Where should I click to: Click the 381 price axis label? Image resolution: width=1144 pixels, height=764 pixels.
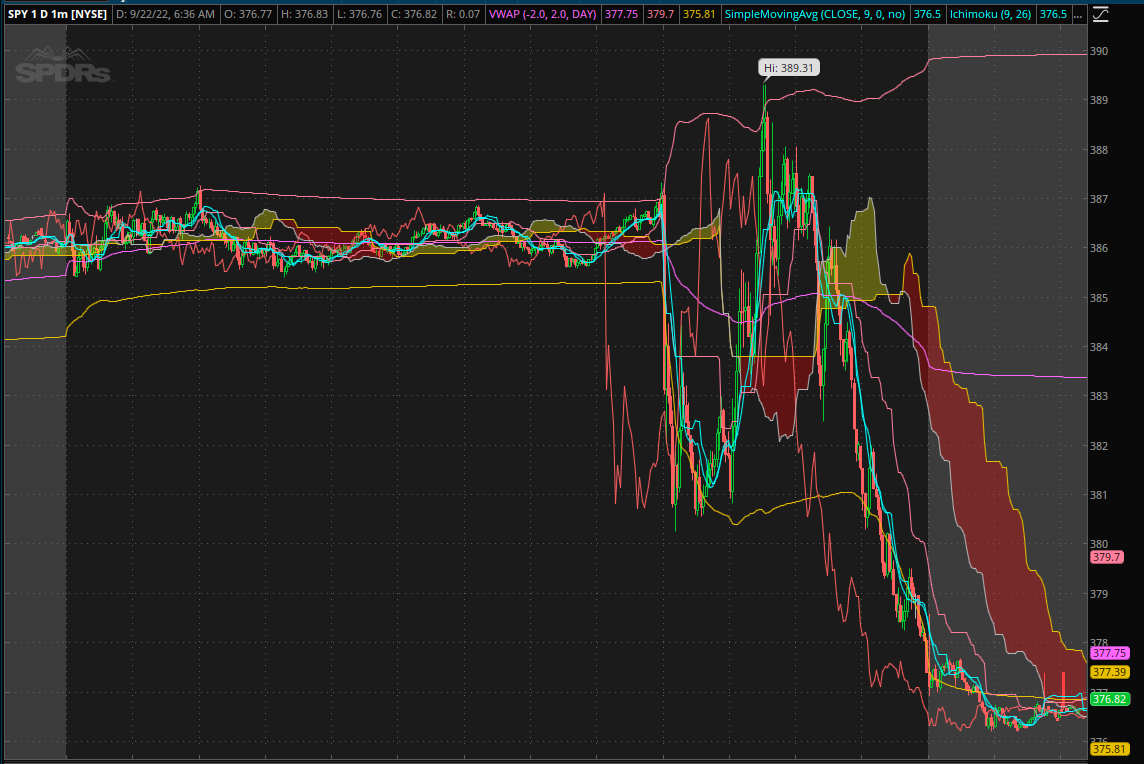[x=1099, y=495]
